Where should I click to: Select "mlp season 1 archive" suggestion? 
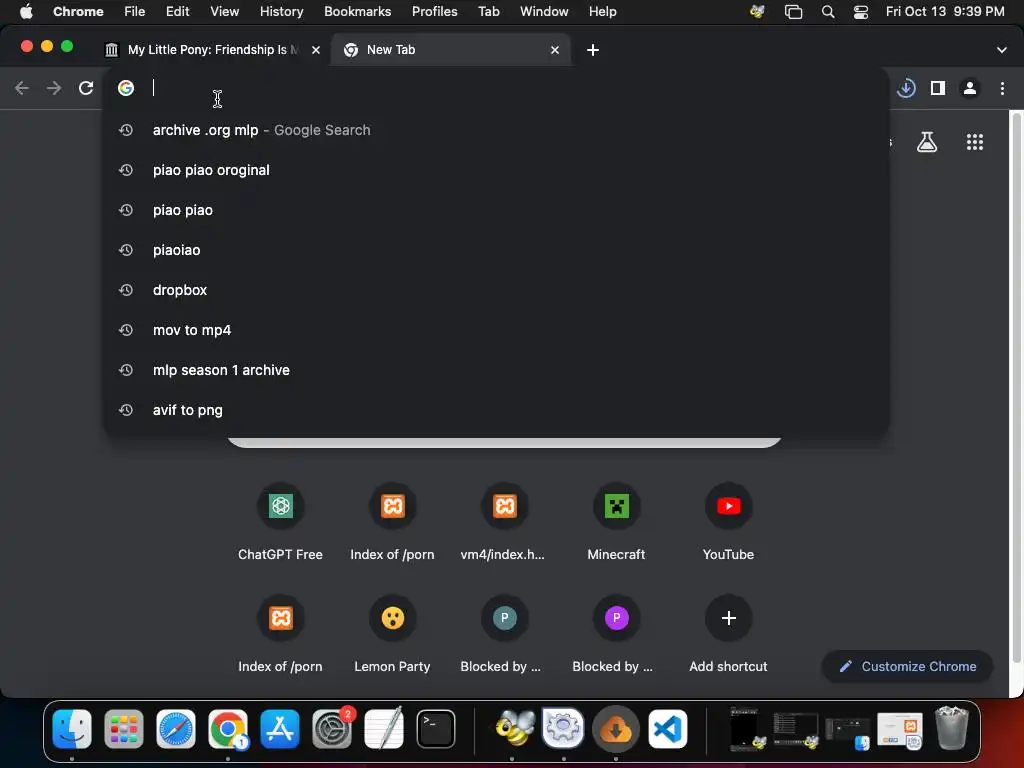point(496,370)
